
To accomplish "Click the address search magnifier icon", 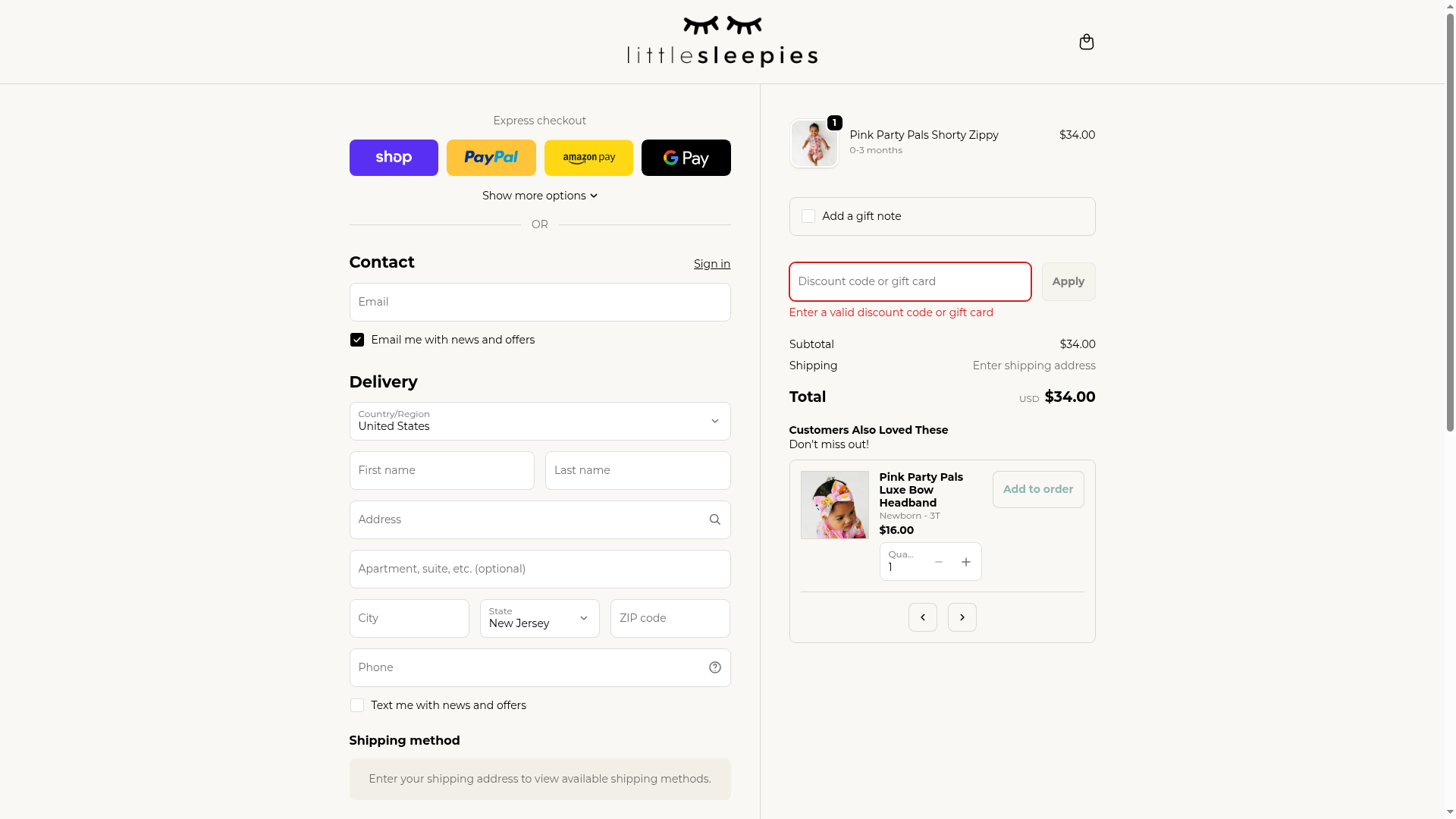I will click(x=714, y=519).
